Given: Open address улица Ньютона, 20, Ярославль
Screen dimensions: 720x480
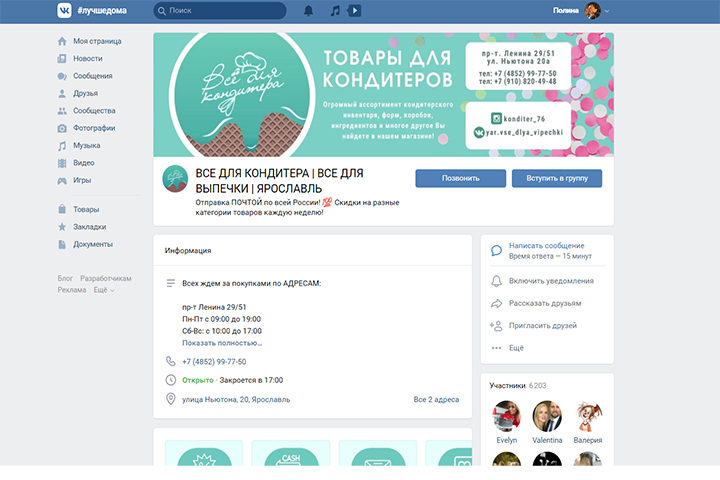Looking at the screenshot, I should (236, 400).
